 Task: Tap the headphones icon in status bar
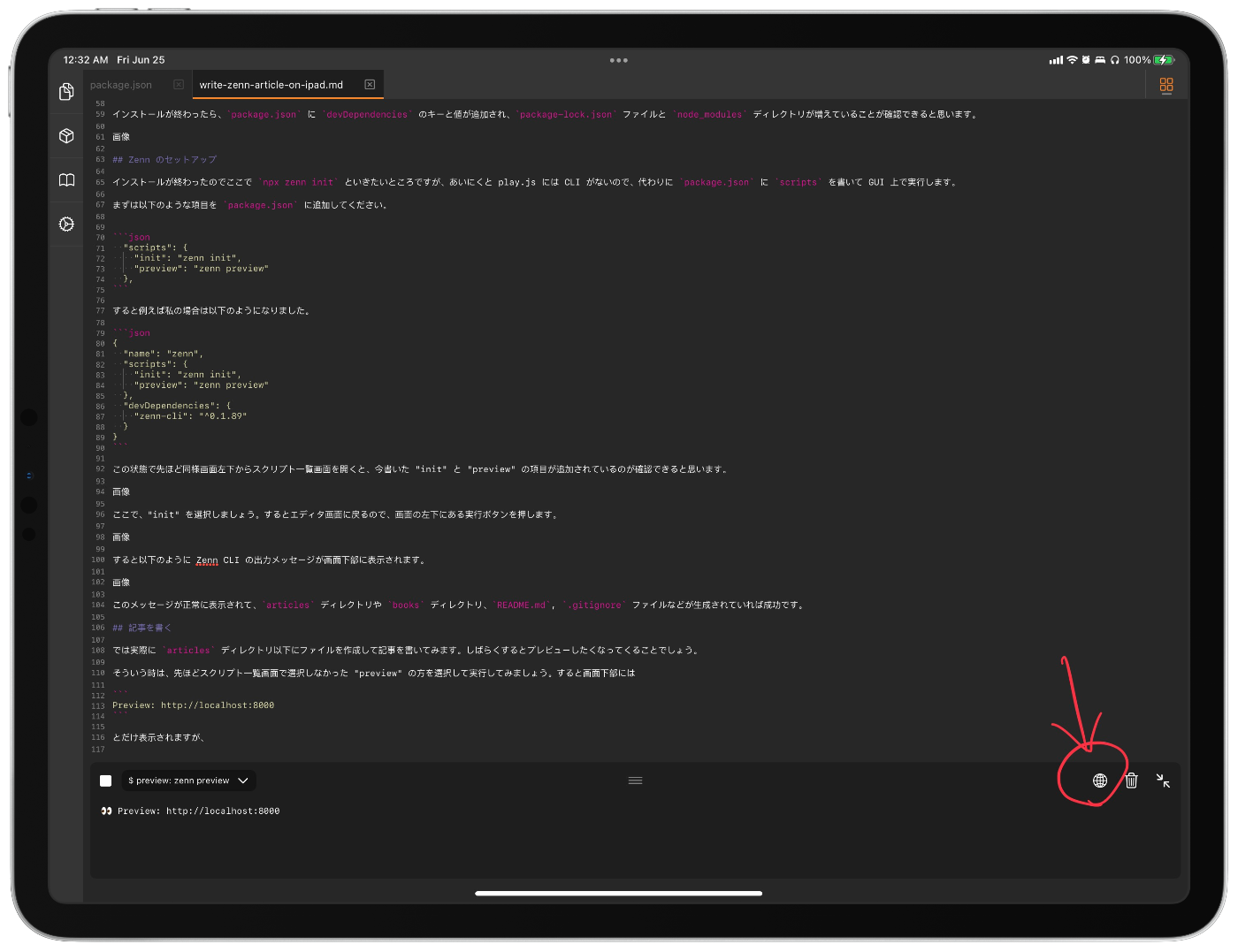pyautogui.click(x=1115, y=60)
